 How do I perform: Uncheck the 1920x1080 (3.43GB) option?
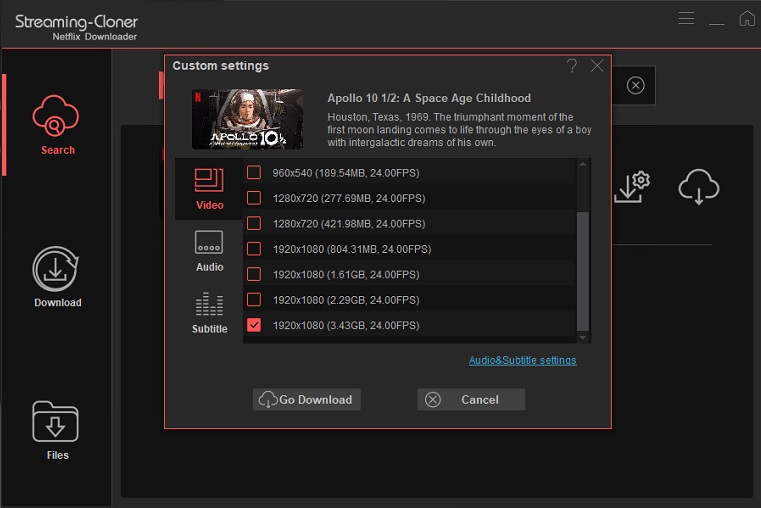[254, 325]
